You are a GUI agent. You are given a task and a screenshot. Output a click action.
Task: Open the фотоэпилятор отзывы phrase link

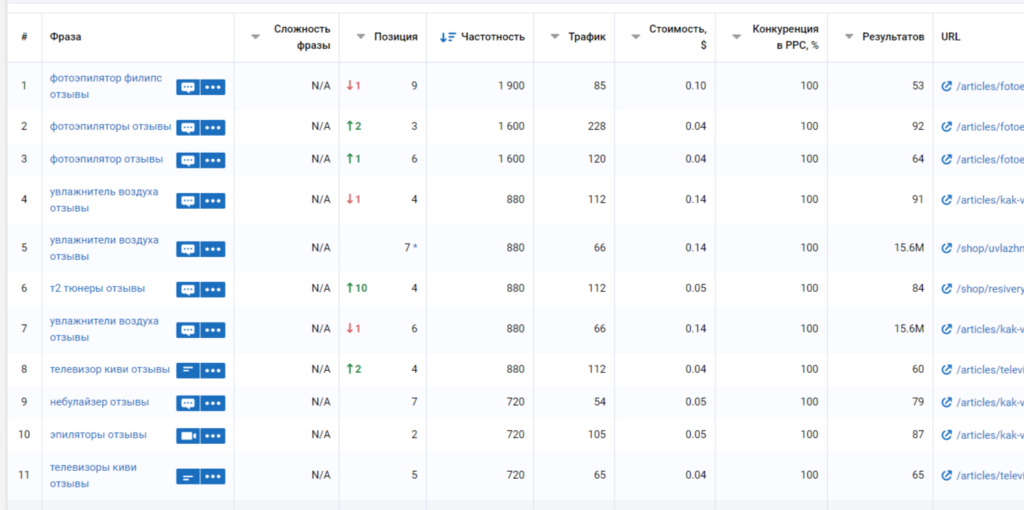(106, 159)
